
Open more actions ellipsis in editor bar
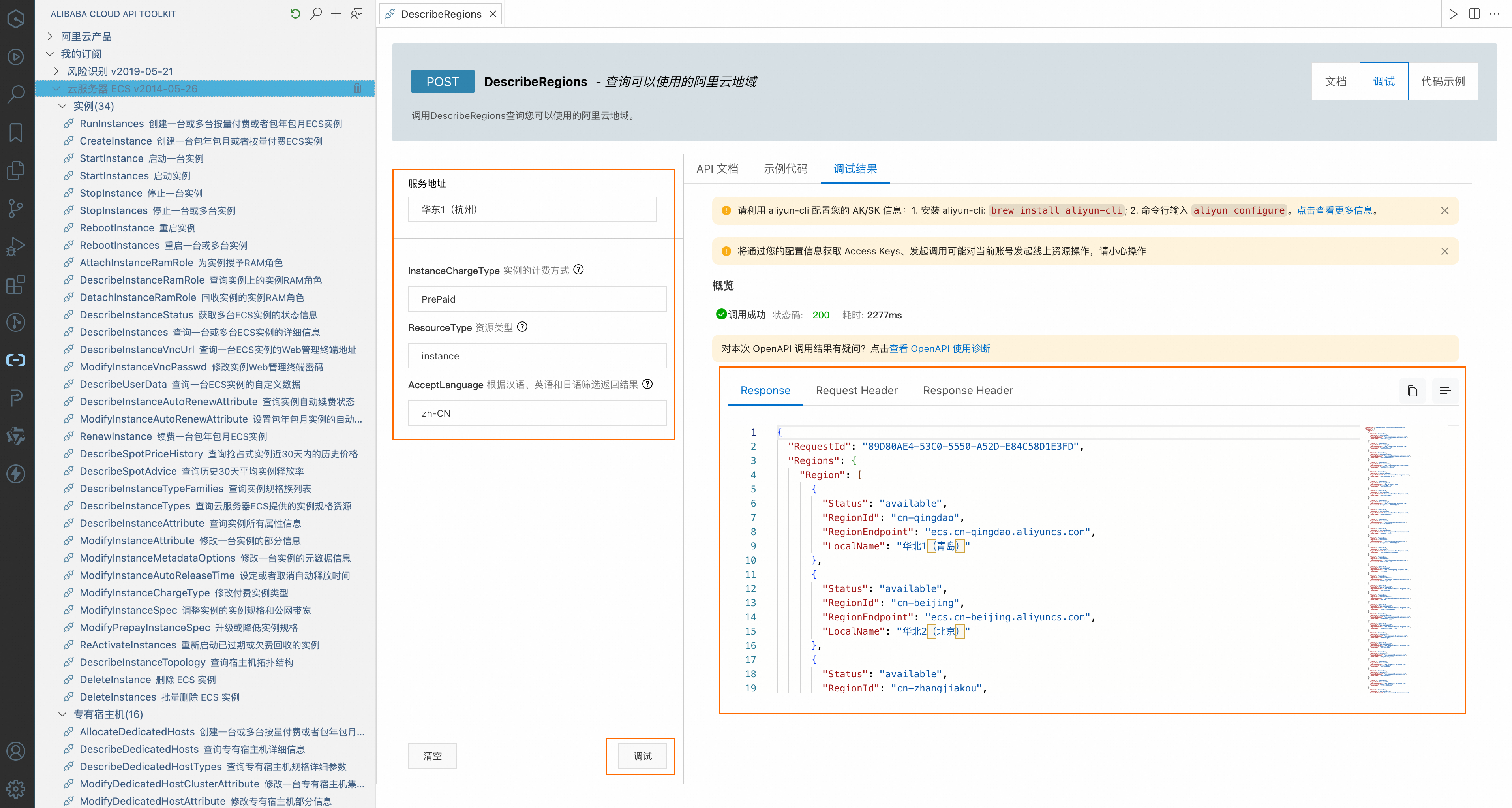point(1494,14)
